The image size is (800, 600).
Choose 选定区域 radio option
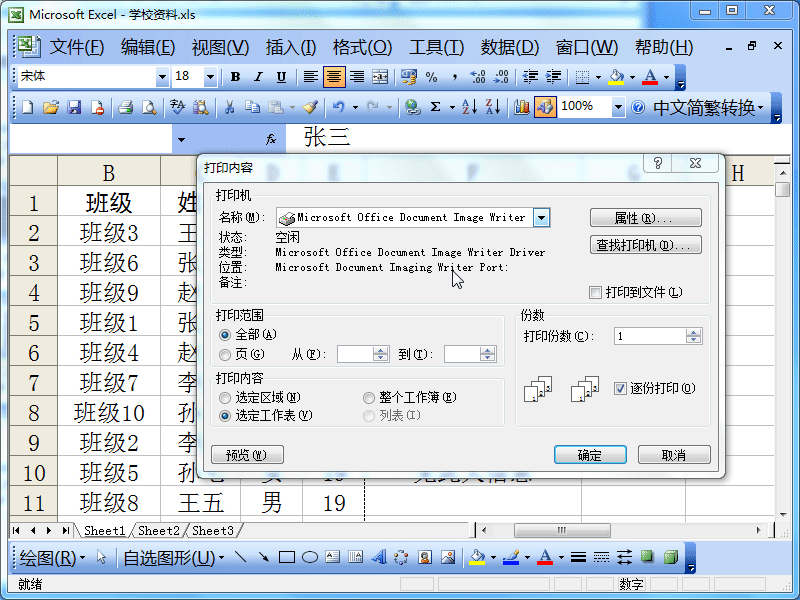pos(224,397)
